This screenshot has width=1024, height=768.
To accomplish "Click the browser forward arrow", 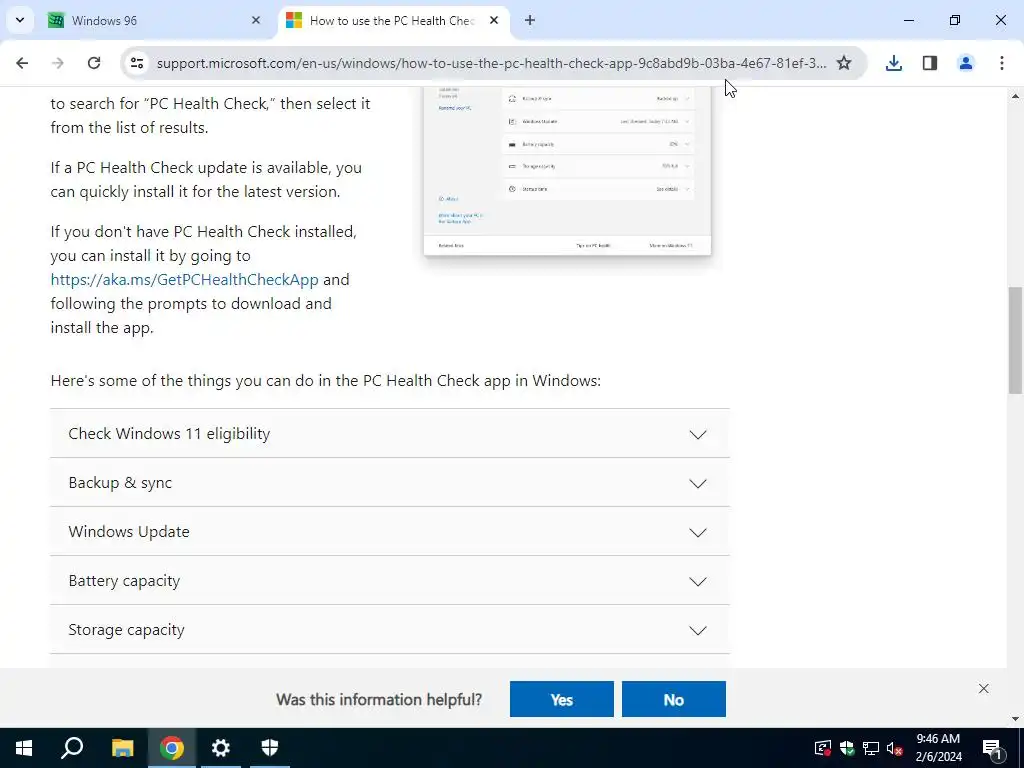I will point(57,63).
